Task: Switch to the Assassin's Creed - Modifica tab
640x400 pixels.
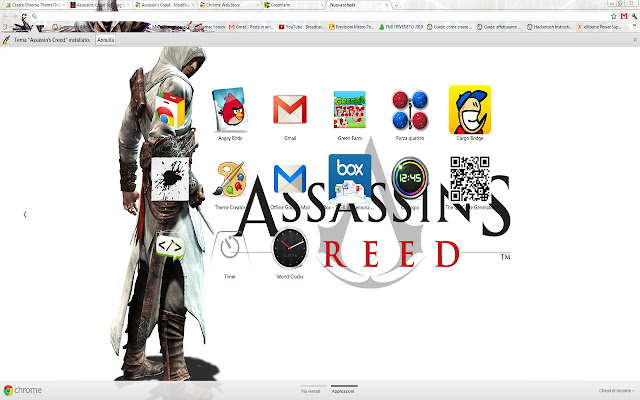Action: coord(165,5)
